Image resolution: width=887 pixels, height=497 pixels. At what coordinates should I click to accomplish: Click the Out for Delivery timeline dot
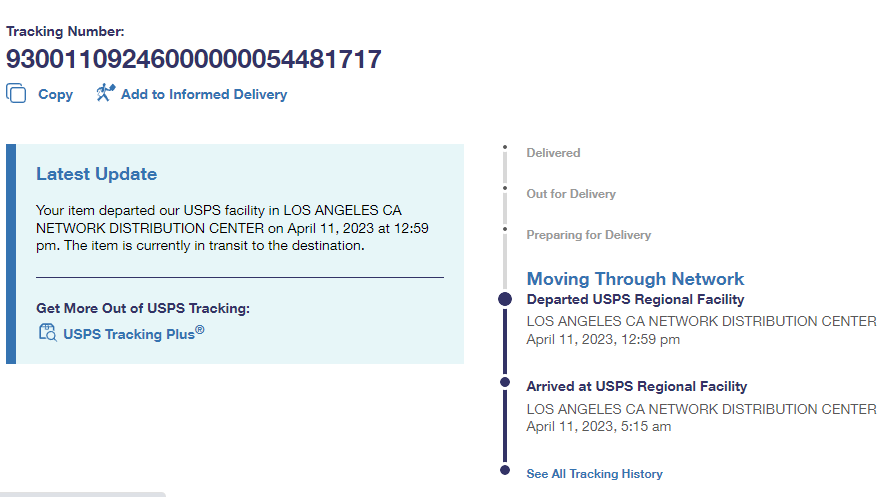point(506,189)
